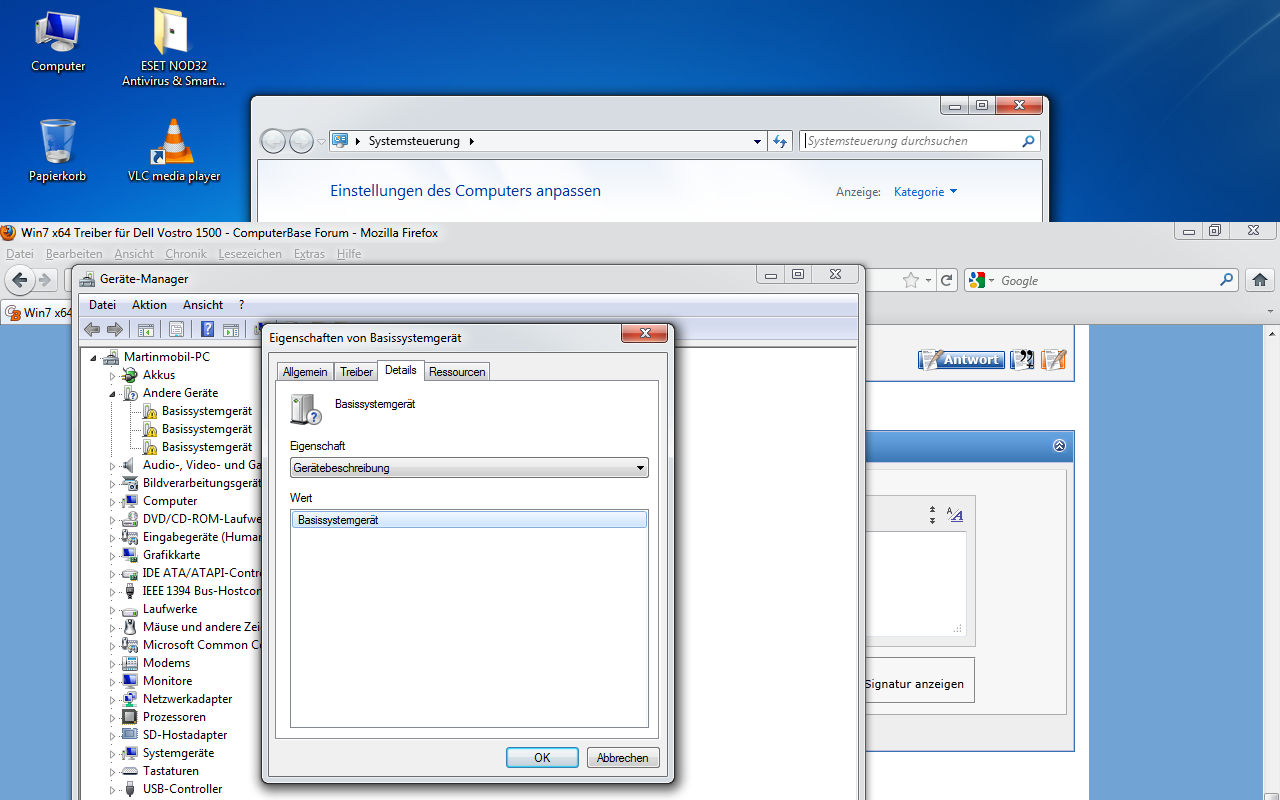Select the Netzwerkadapter tree item
This screenshot has height=800, width=1280.
tap(187, 699)
